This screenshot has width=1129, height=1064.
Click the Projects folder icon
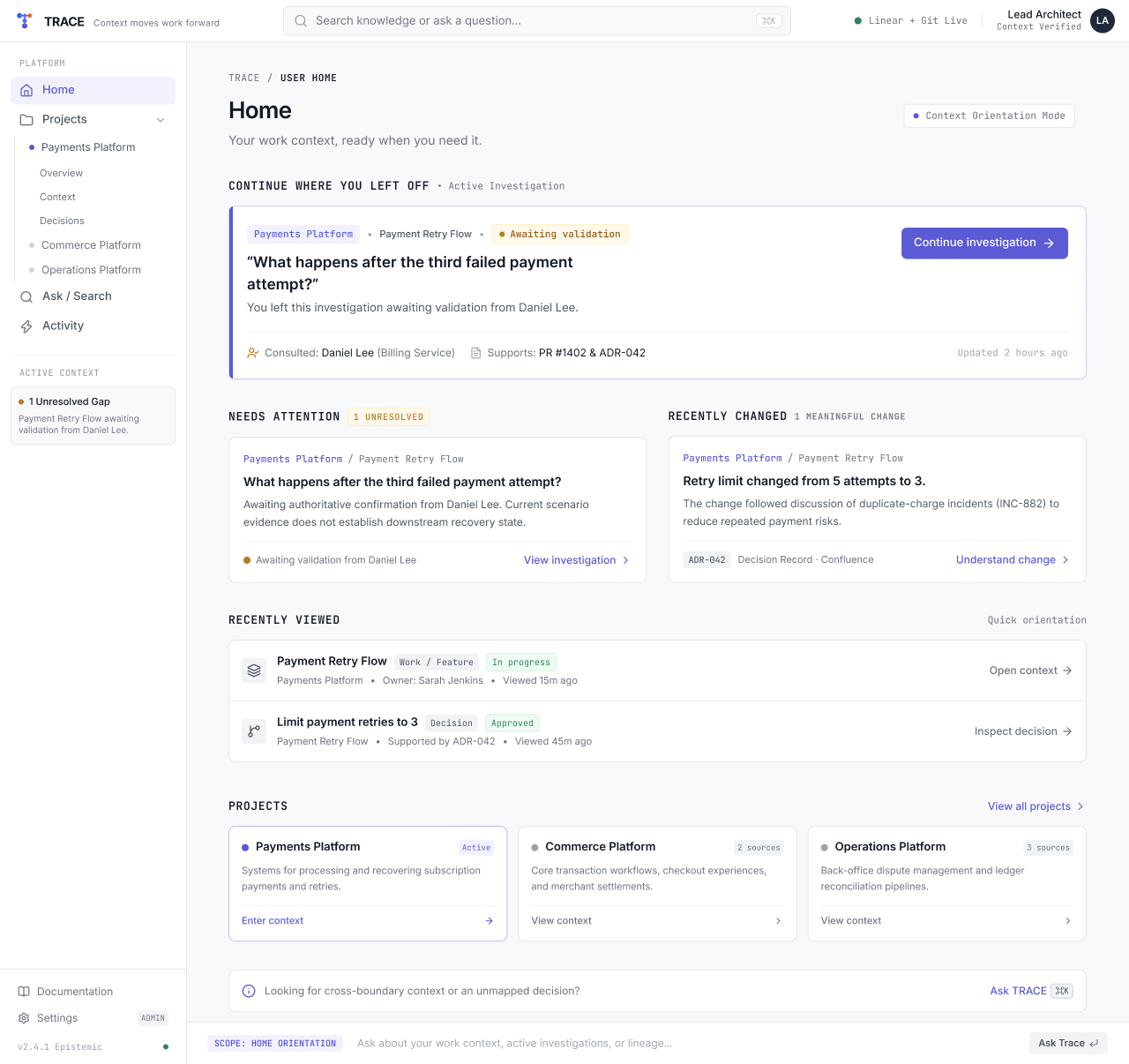click(26, 120)
